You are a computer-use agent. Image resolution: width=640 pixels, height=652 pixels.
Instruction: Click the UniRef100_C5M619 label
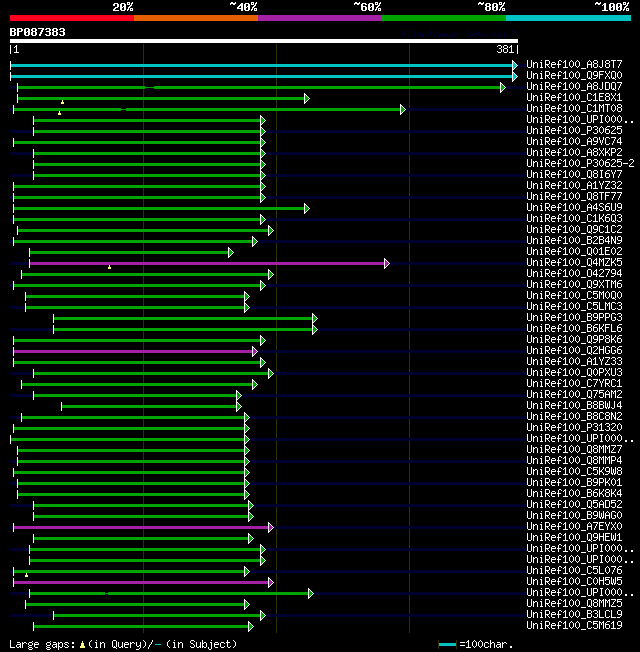coord(574,625)
